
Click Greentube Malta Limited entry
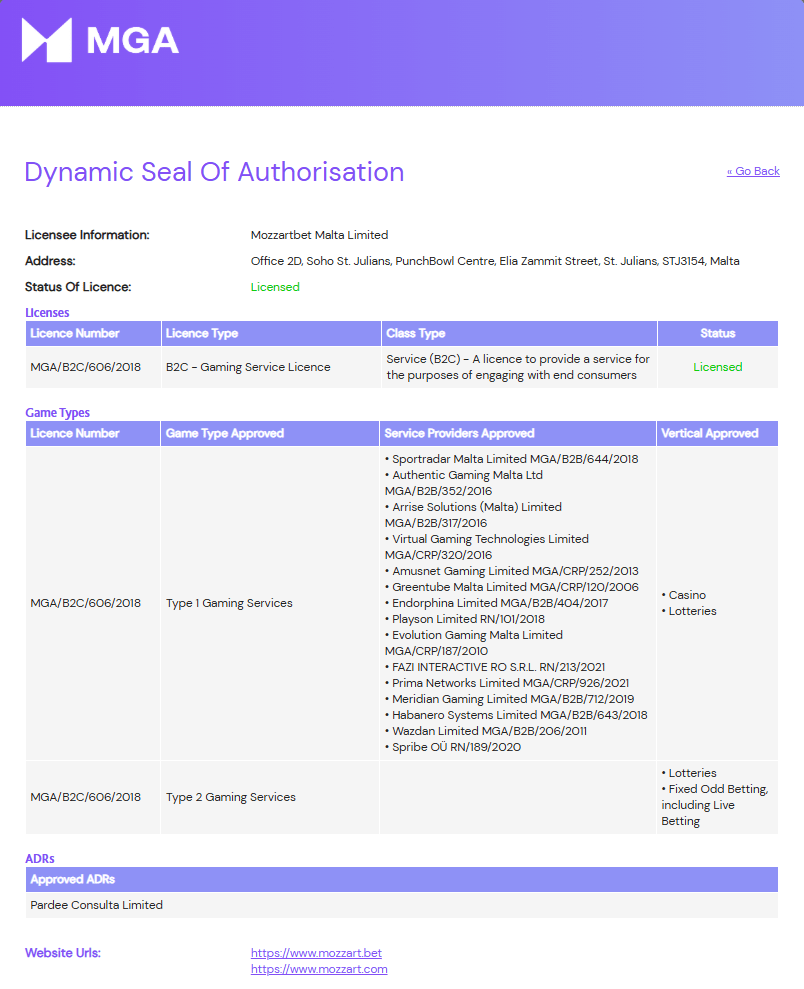tap(511, 587)
